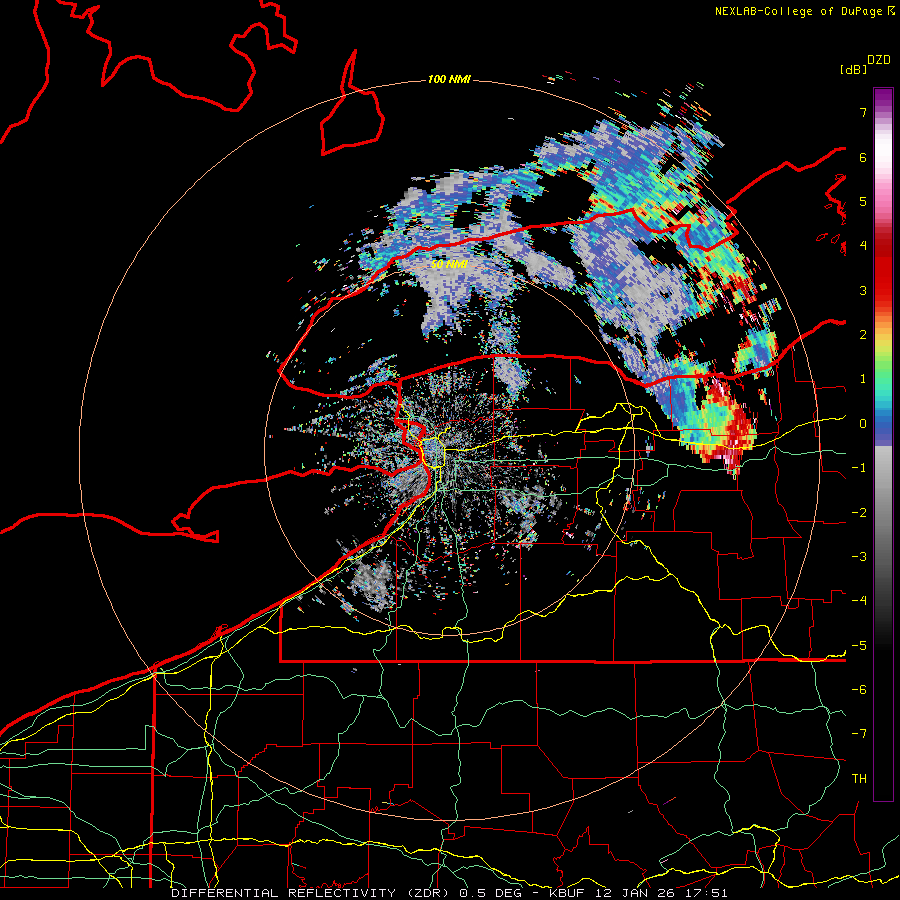900x900 pixels.
Task: Click the 3 value on color scale
Action: tap(863, 290)
